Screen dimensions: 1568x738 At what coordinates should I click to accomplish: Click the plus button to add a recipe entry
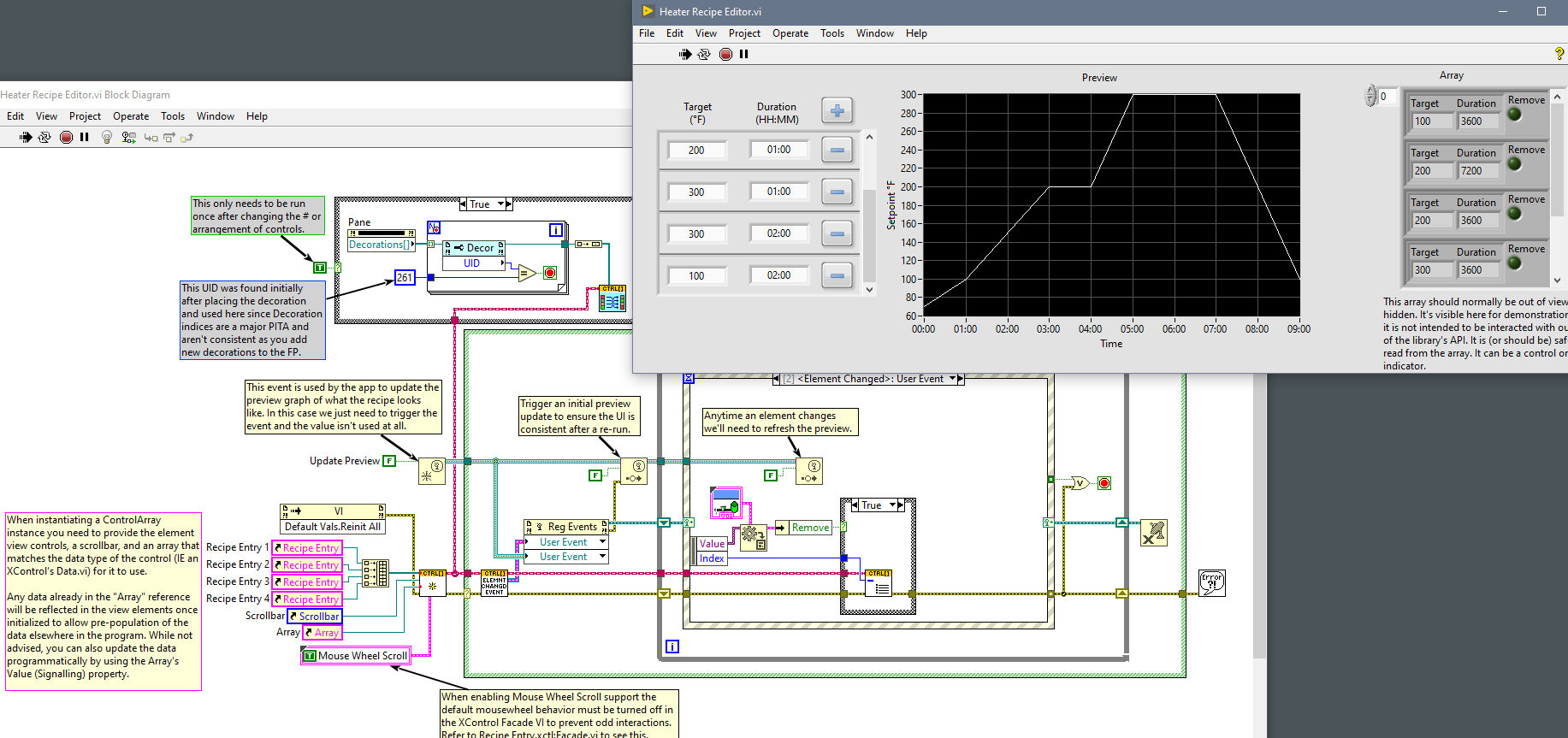coord(837,110)
